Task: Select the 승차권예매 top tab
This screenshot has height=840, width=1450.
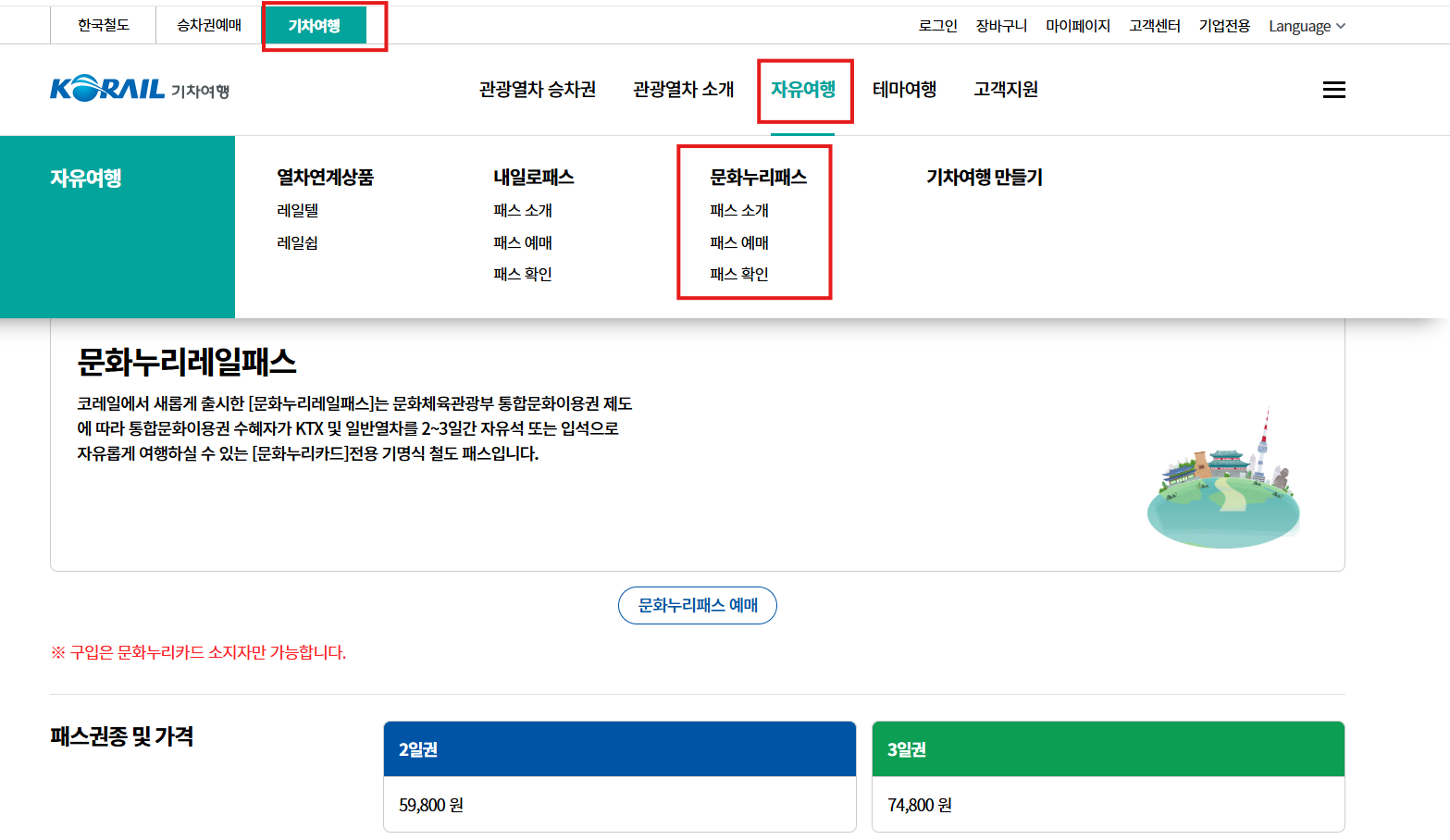Action: (x=209, y=25)
